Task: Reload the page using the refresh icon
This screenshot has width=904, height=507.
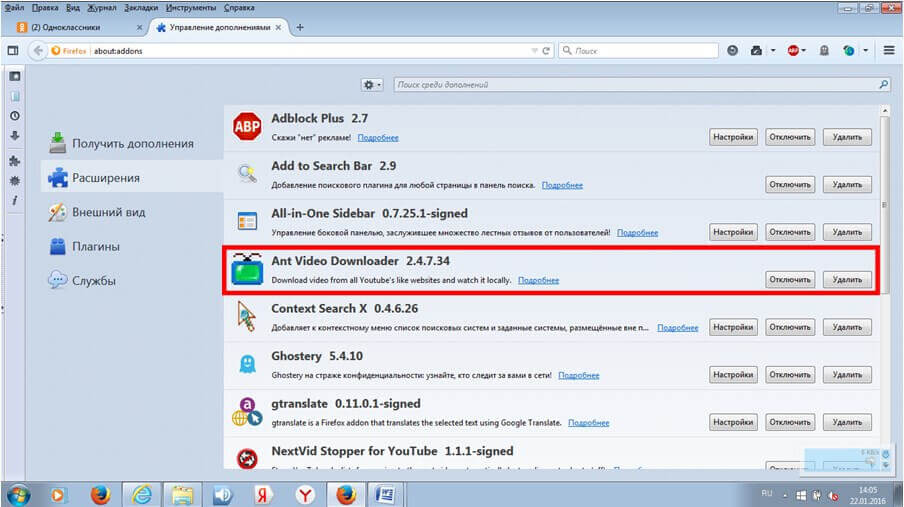Action: point(548,50)
